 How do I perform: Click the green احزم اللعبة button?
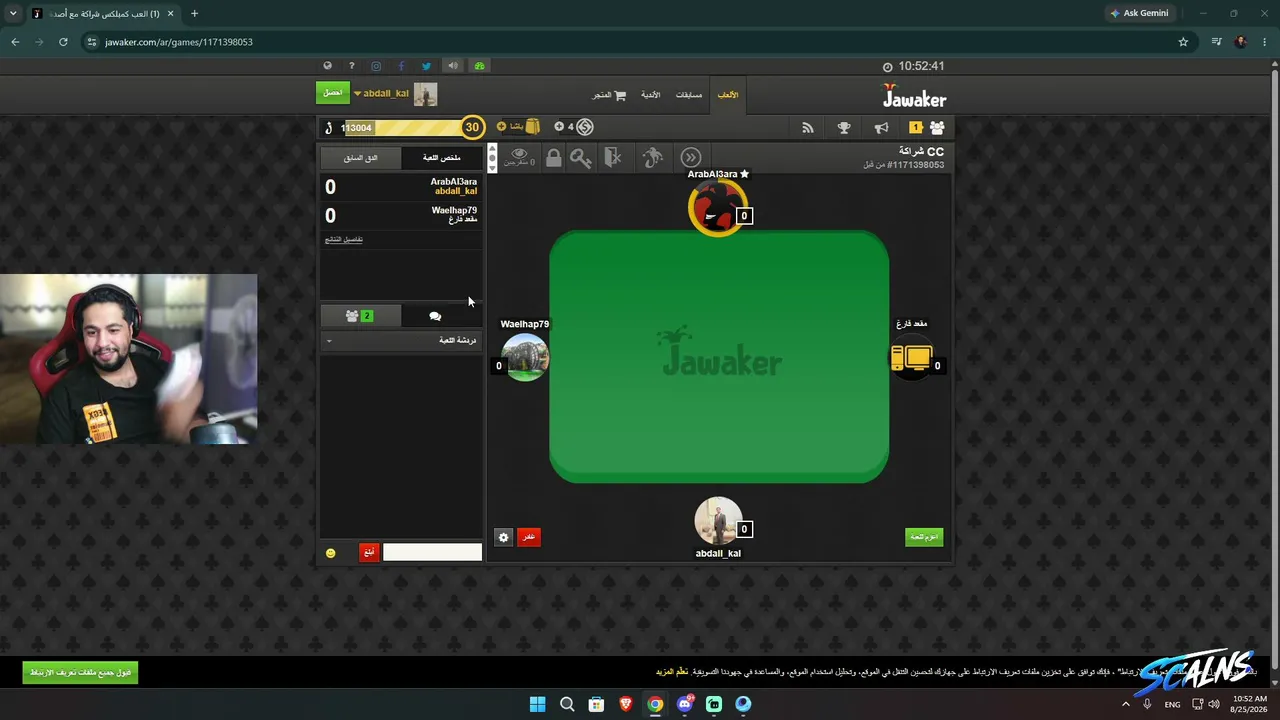coord(924,537)
